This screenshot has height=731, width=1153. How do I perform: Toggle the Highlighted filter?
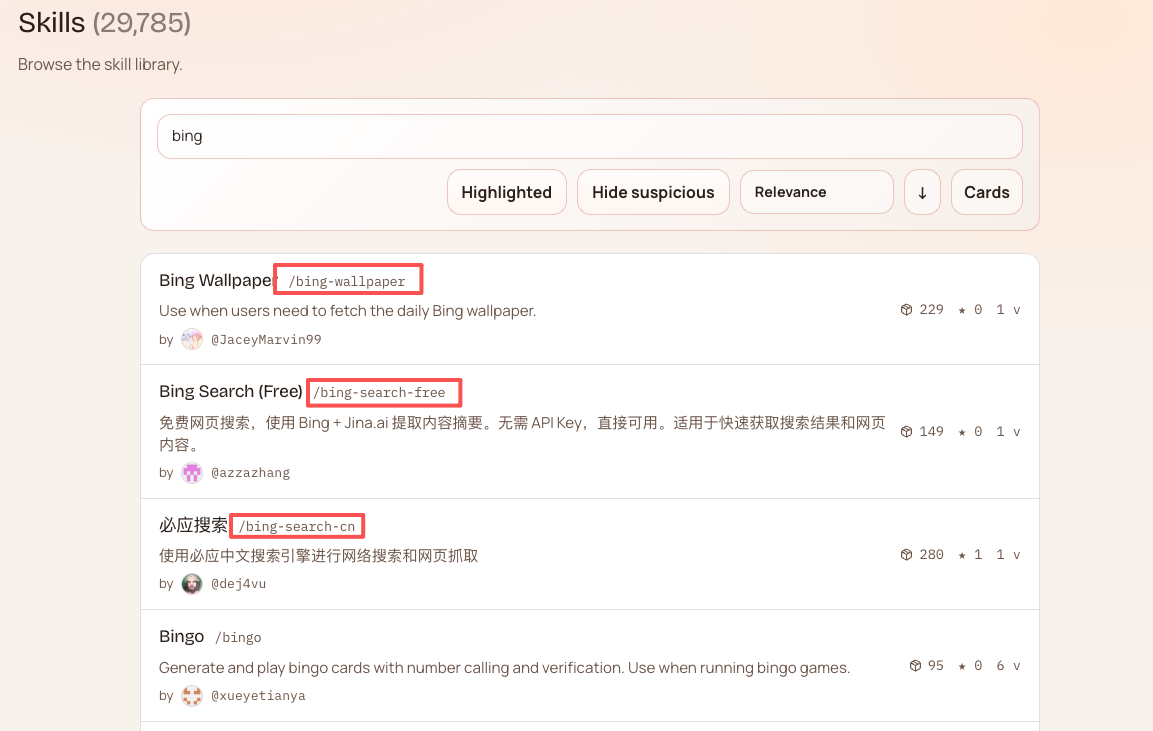pos(506,192)
